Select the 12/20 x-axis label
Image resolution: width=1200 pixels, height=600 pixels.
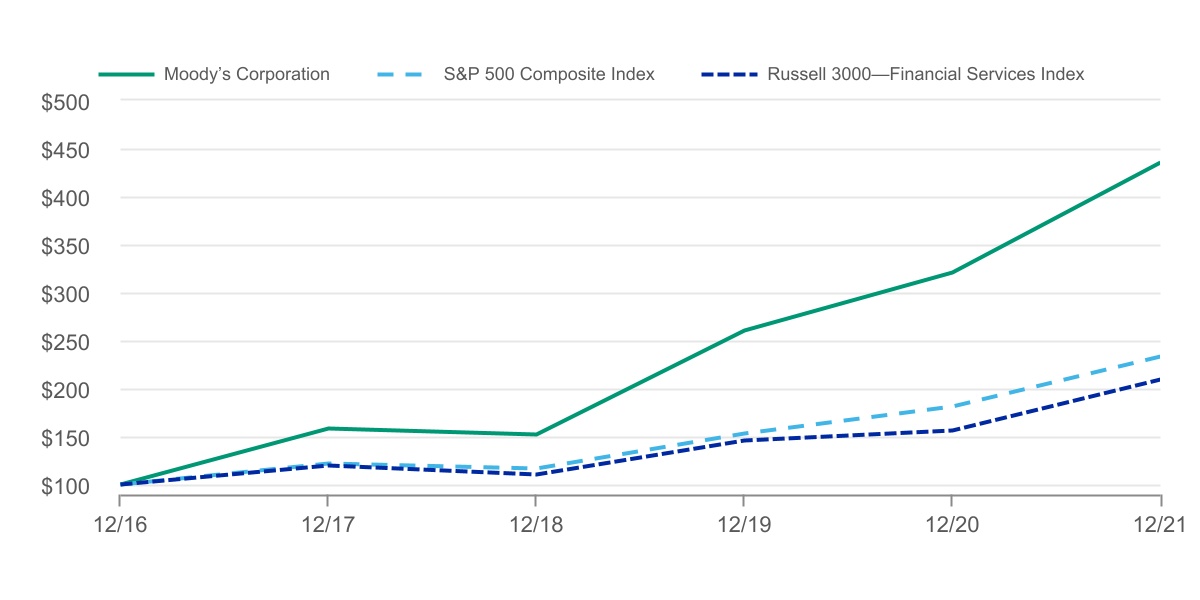coord(951,523)
